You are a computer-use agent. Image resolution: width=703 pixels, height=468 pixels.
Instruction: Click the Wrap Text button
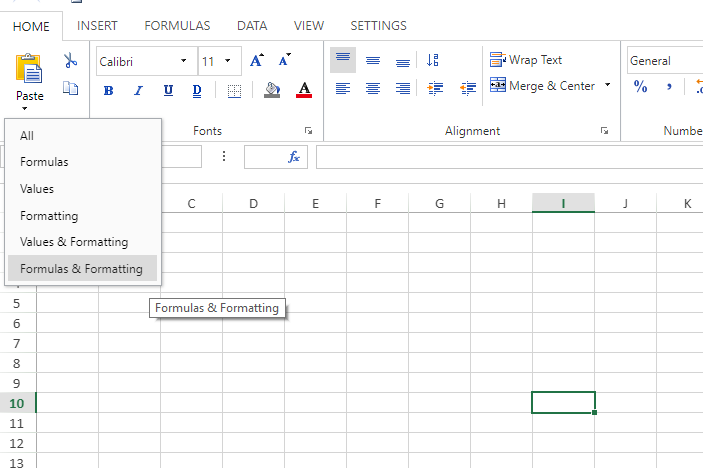(525, 60)
